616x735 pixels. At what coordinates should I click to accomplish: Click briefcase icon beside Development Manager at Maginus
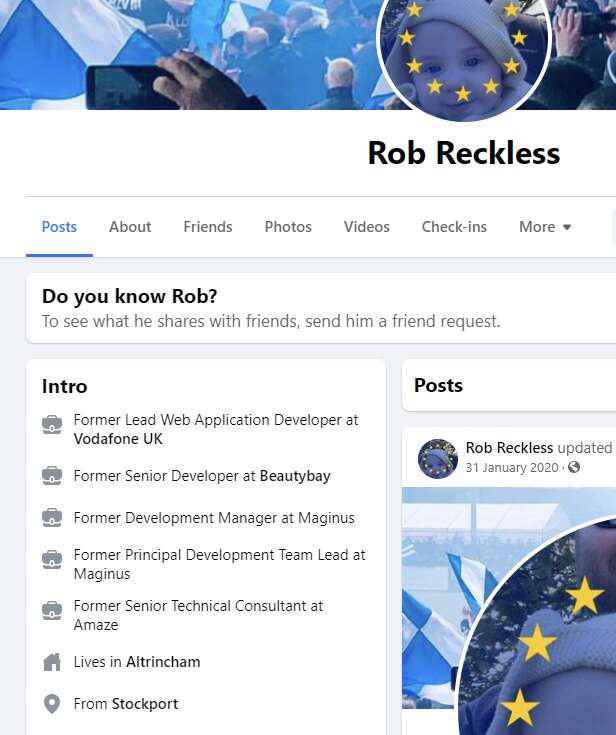coord(52,518)
